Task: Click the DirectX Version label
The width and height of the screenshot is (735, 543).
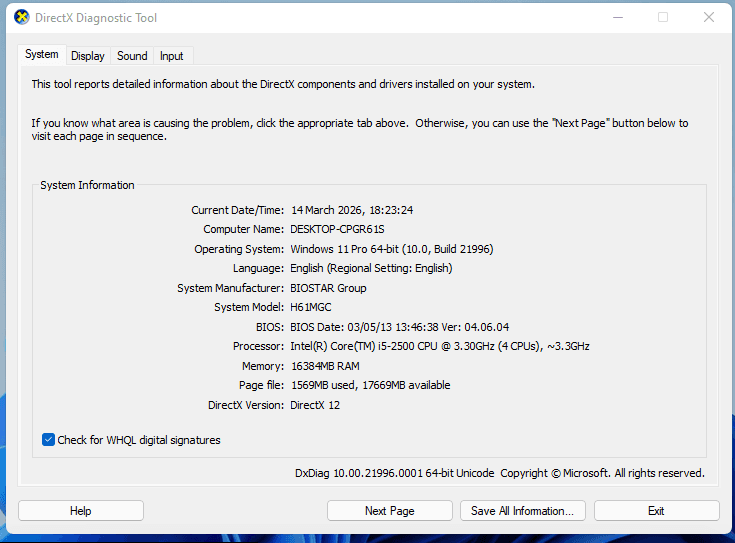Action: pos(246,405)
